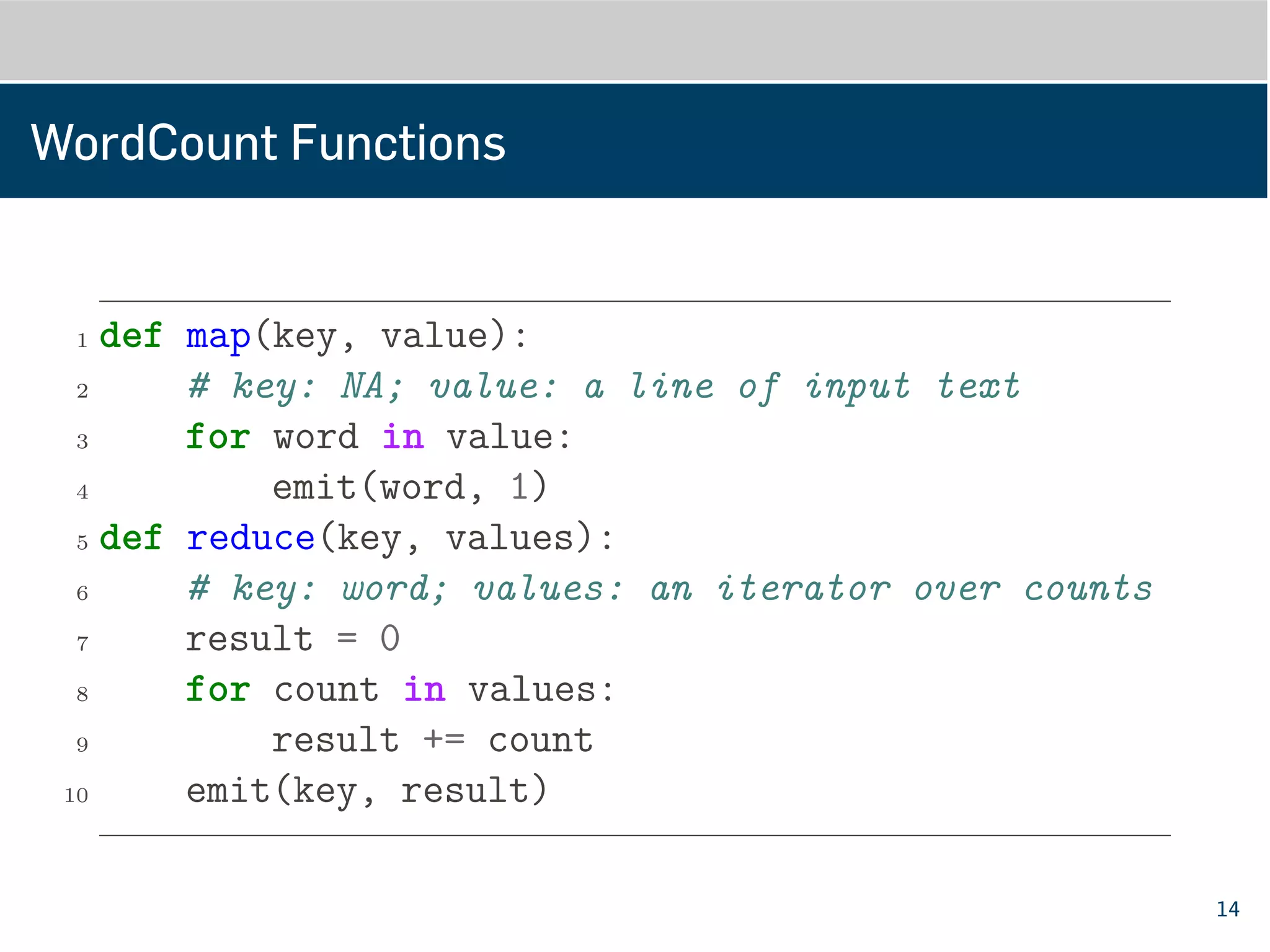Click the code line 'def map(key, value):'

(x=313, y=337)
